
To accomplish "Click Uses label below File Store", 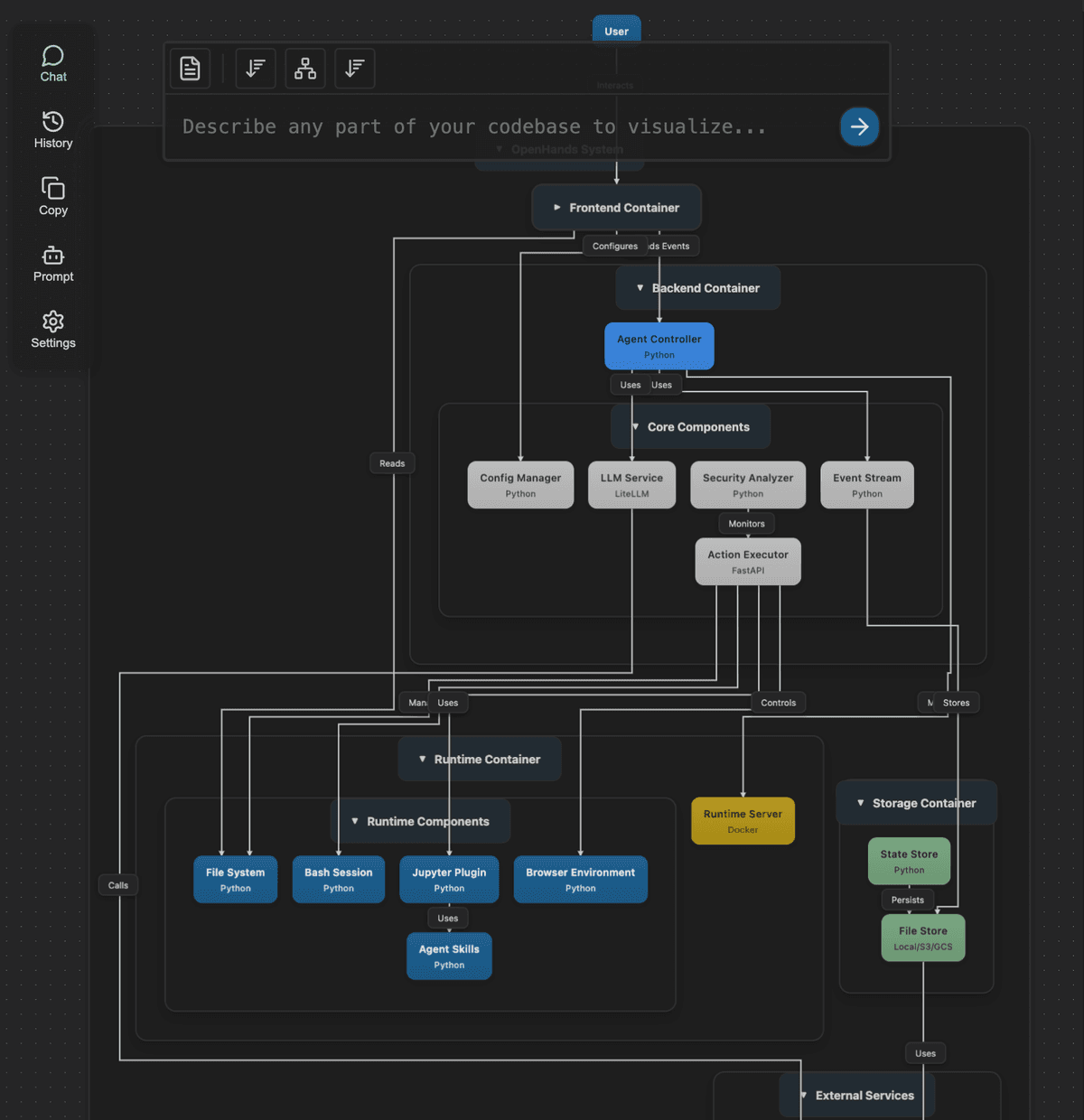I will (926, 1053).
